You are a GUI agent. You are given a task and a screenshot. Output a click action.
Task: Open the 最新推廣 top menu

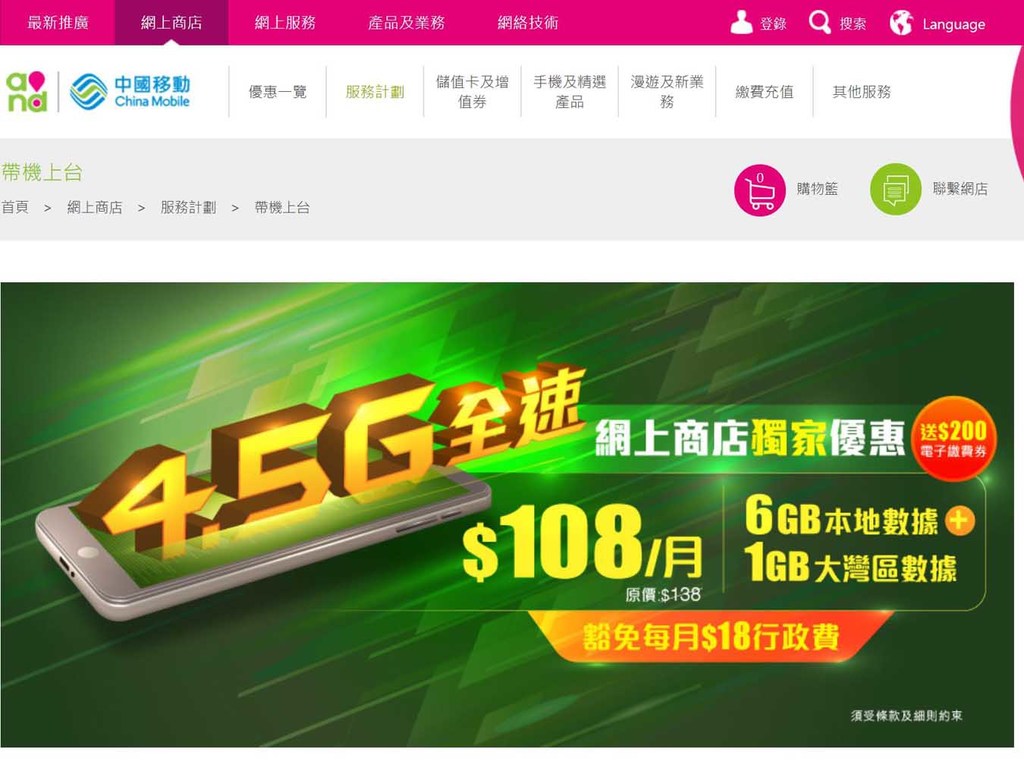click(57, 23)
